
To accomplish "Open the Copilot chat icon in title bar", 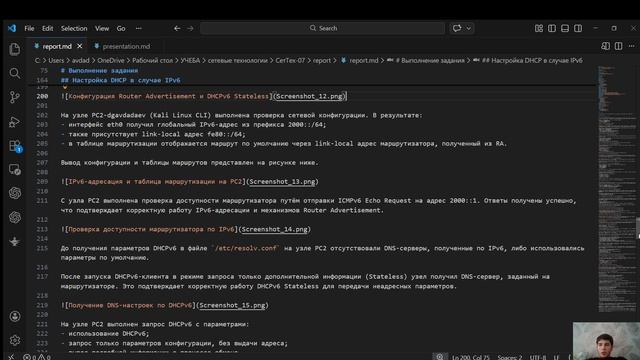I will pos(457,28).
